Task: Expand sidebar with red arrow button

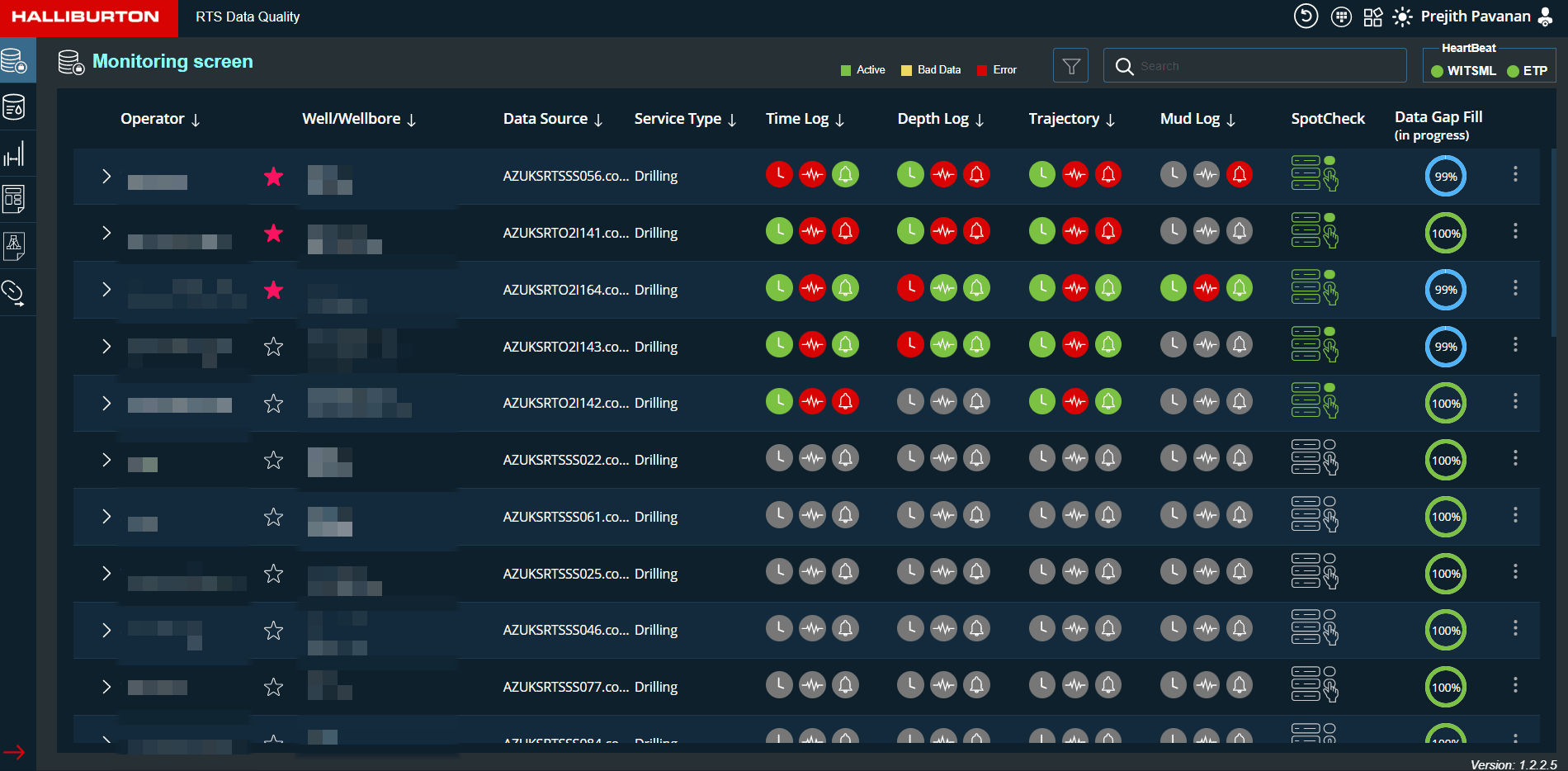Action: click(x=14, y=752)
